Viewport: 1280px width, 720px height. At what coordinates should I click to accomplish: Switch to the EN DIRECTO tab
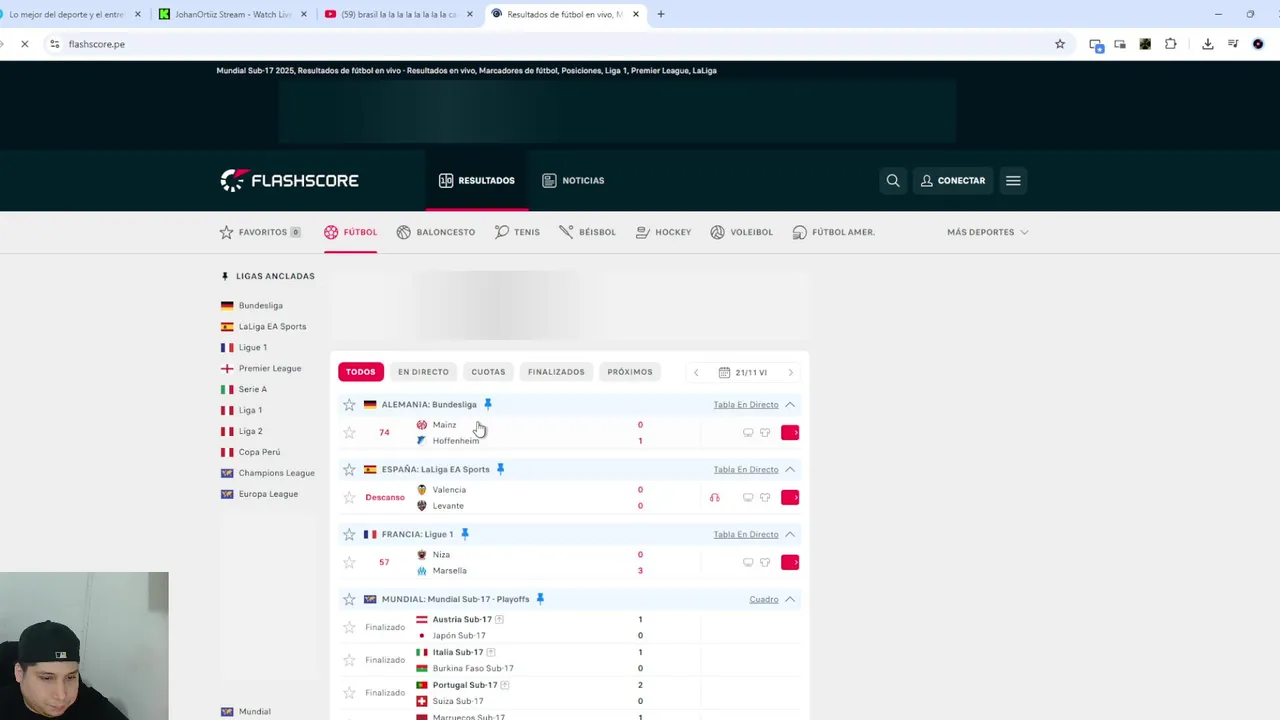click(x=423, y=372)
